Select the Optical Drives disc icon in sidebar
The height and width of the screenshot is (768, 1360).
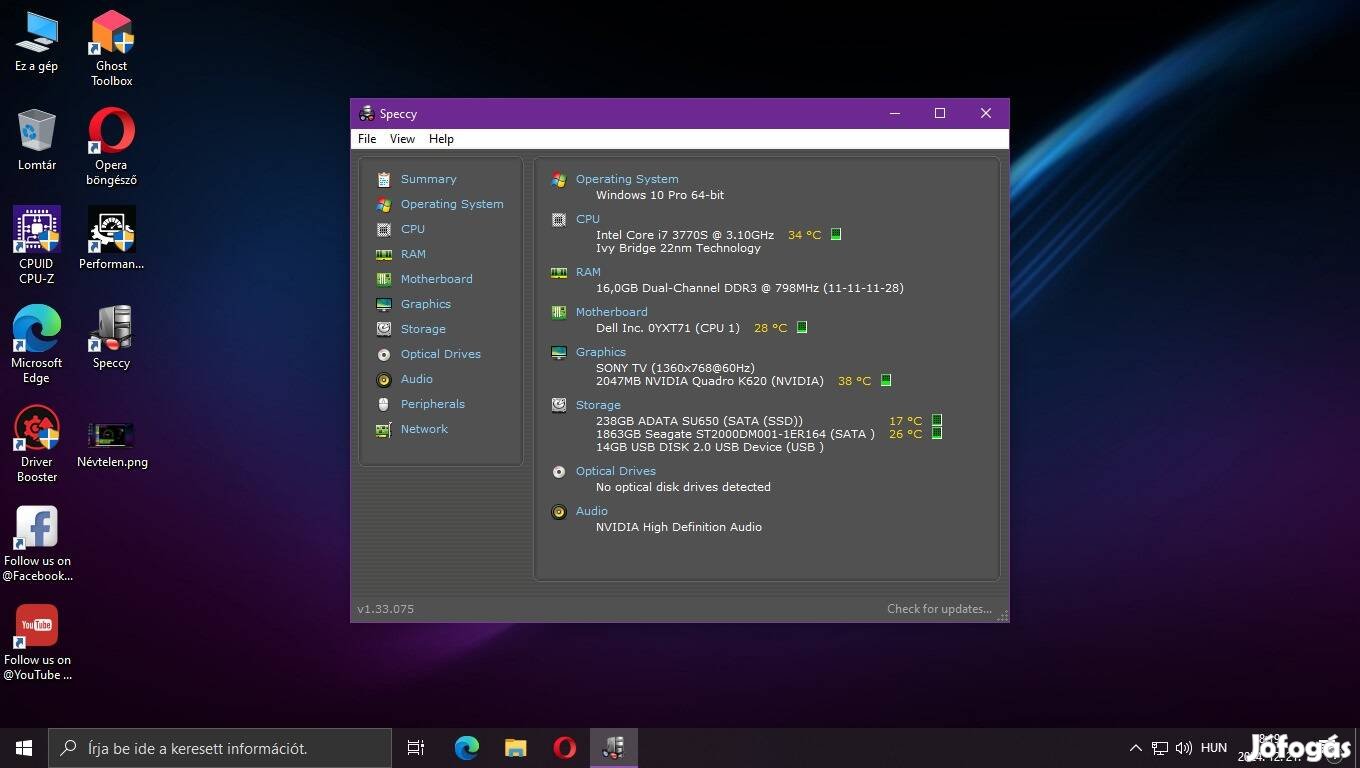point(384,355)
